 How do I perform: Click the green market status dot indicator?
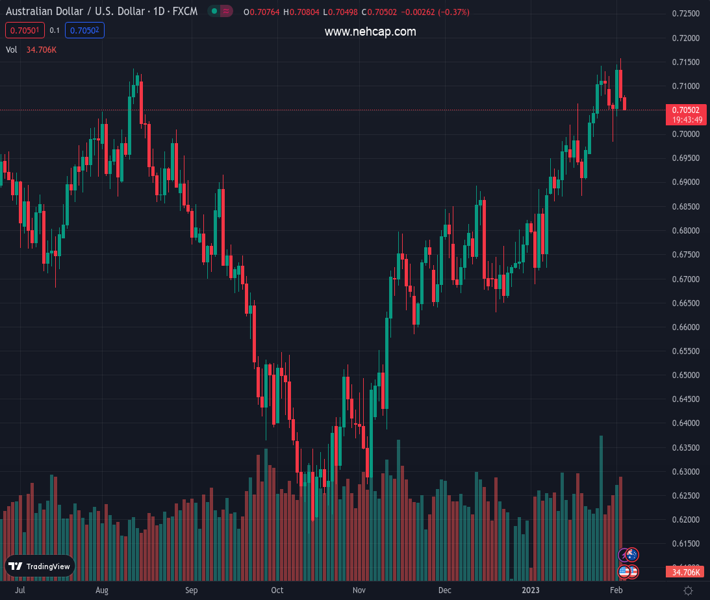tap(214, 11)
